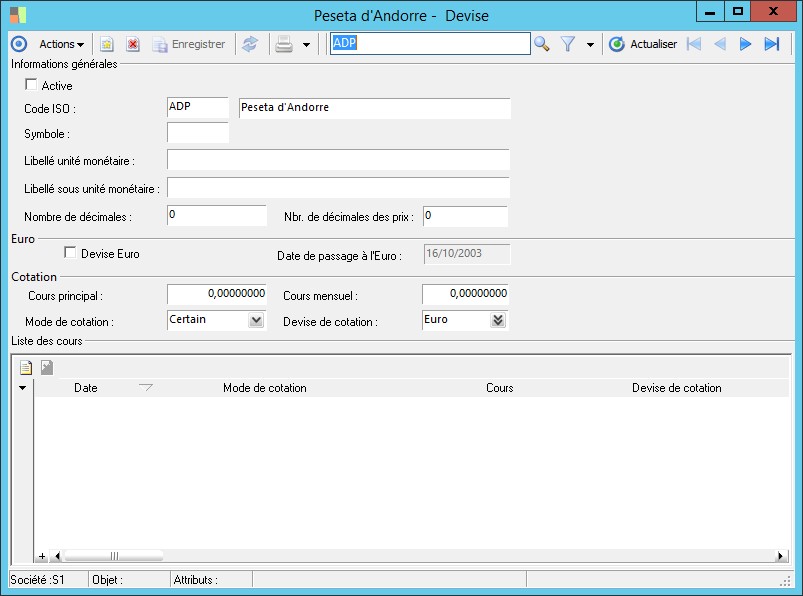Image resolution: width=803 pixels, height=596 pixels.
Task: Click the magnifying glass search icon
Action: click(542, 44)
